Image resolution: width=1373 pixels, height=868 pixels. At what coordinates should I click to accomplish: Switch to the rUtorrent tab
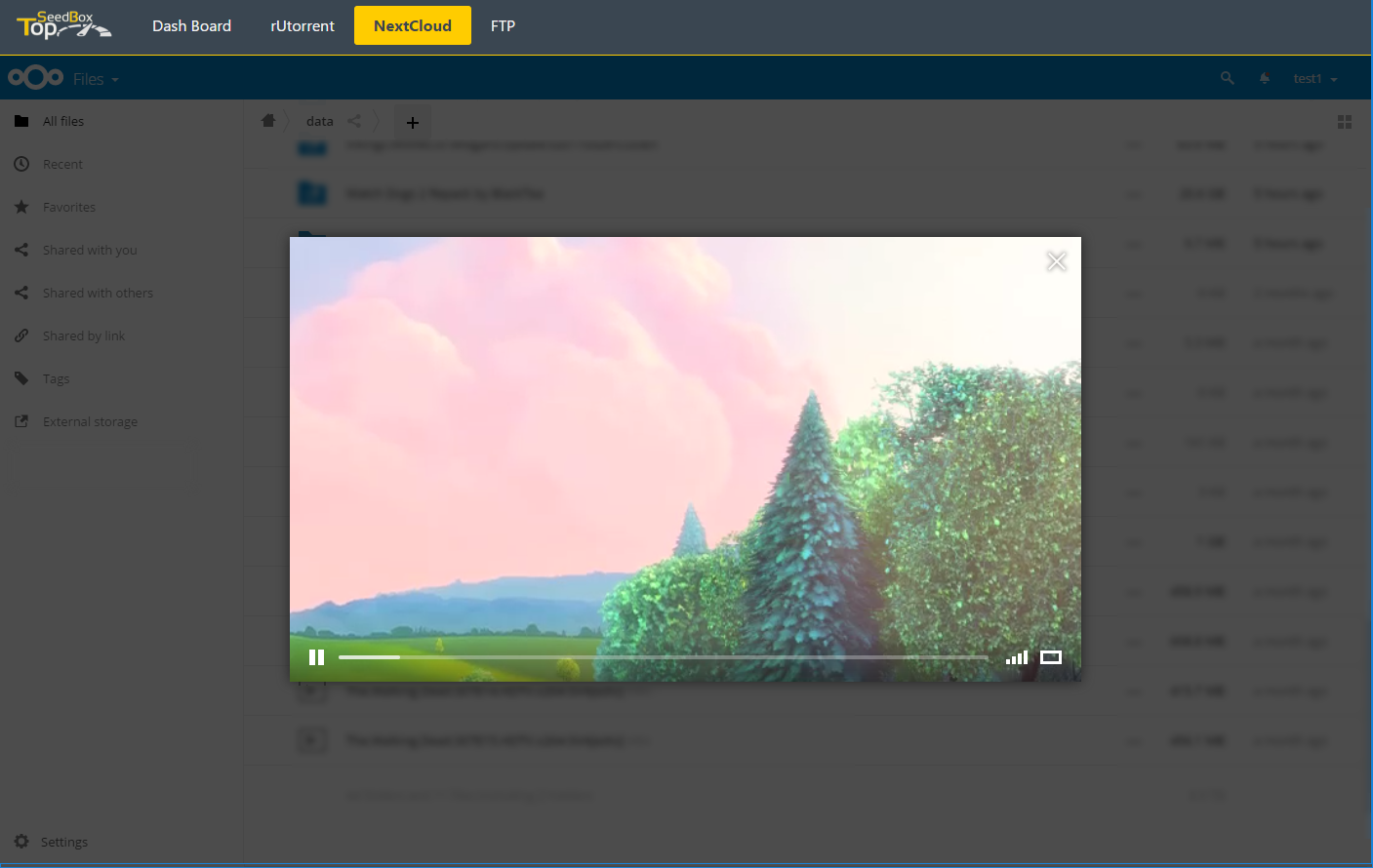303,25
